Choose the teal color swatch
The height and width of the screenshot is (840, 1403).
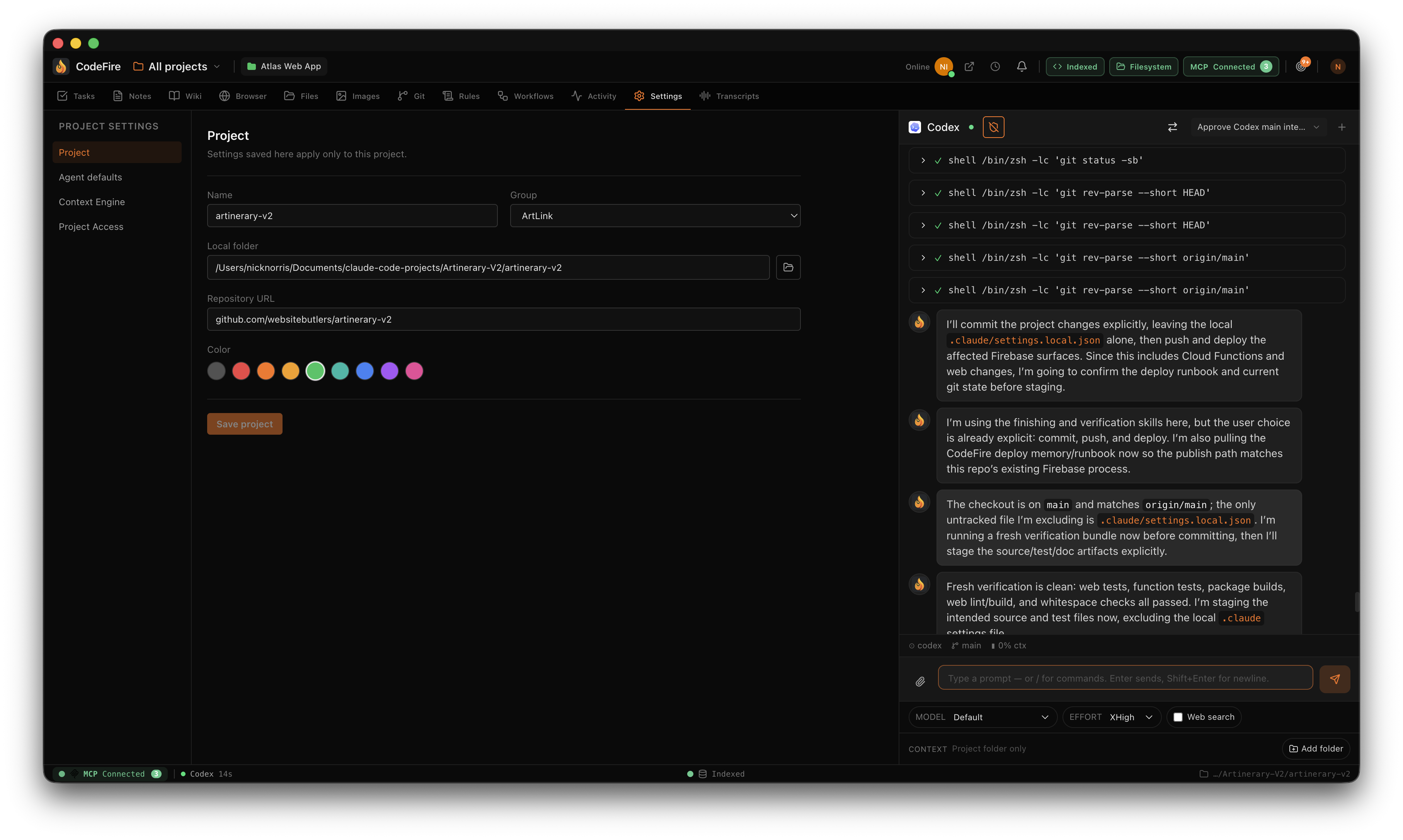click(340, 371)
